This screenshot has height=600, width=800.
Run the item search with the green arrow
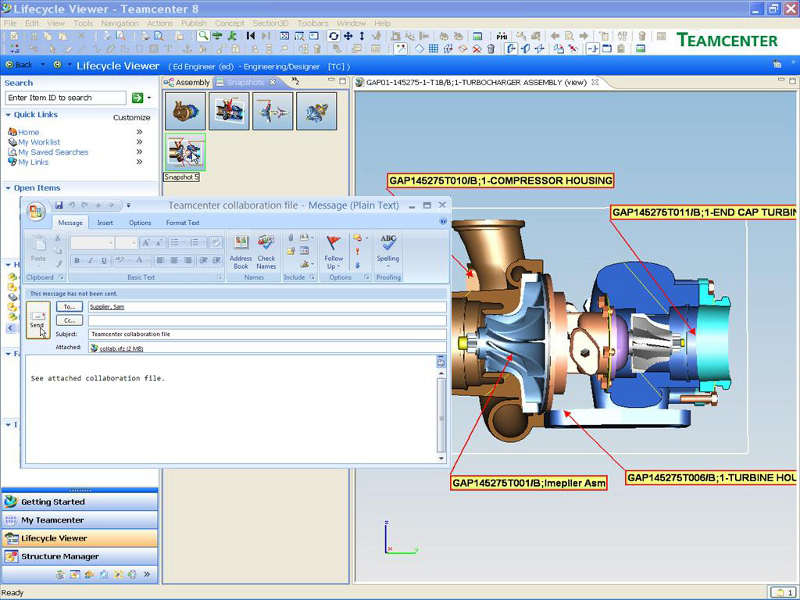(137, 97)
